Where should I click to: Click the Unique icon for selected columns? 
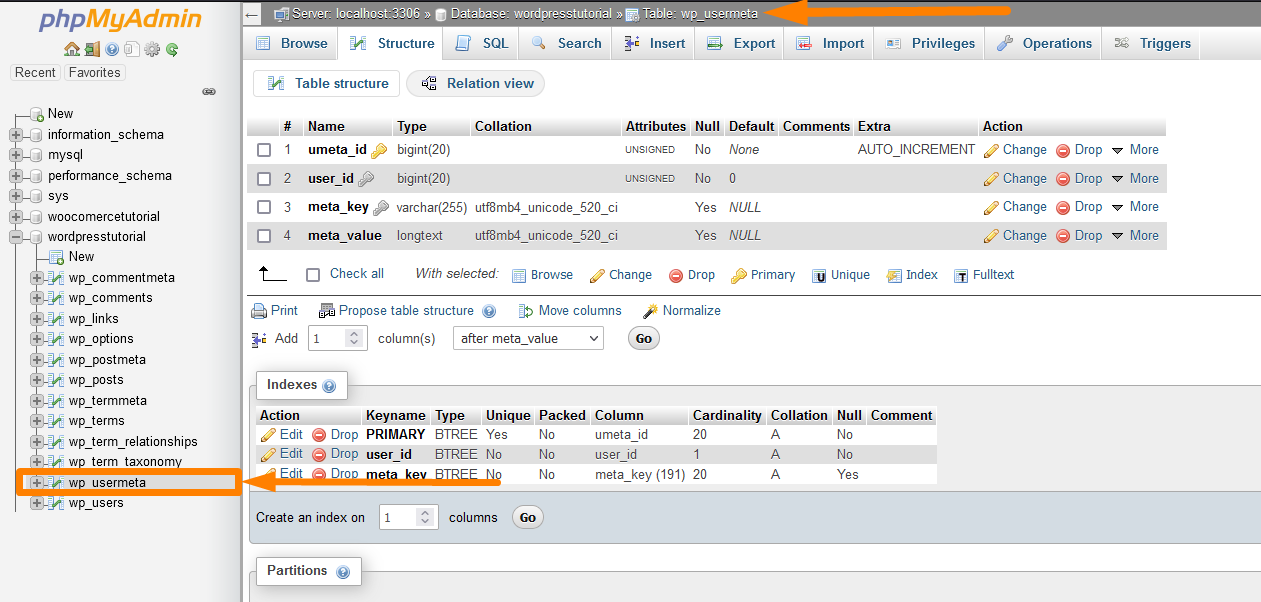tap(819, 276)
